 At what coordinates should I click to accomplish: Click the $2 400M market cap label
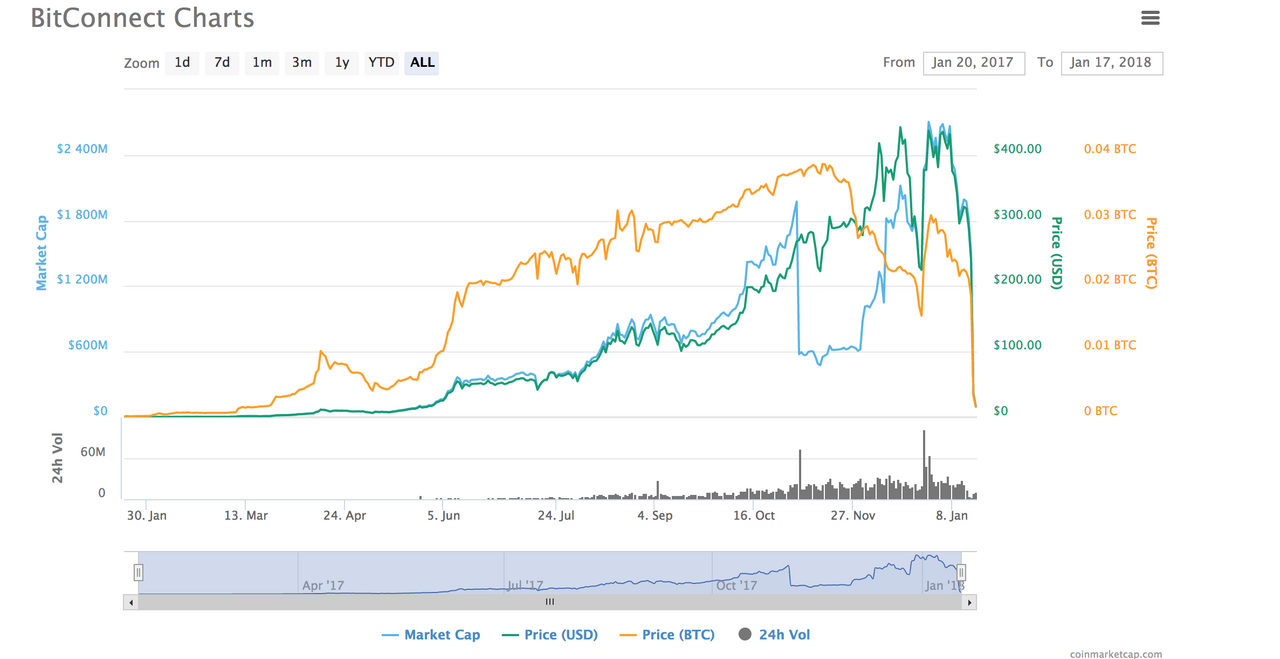click(x=82, y=149)
